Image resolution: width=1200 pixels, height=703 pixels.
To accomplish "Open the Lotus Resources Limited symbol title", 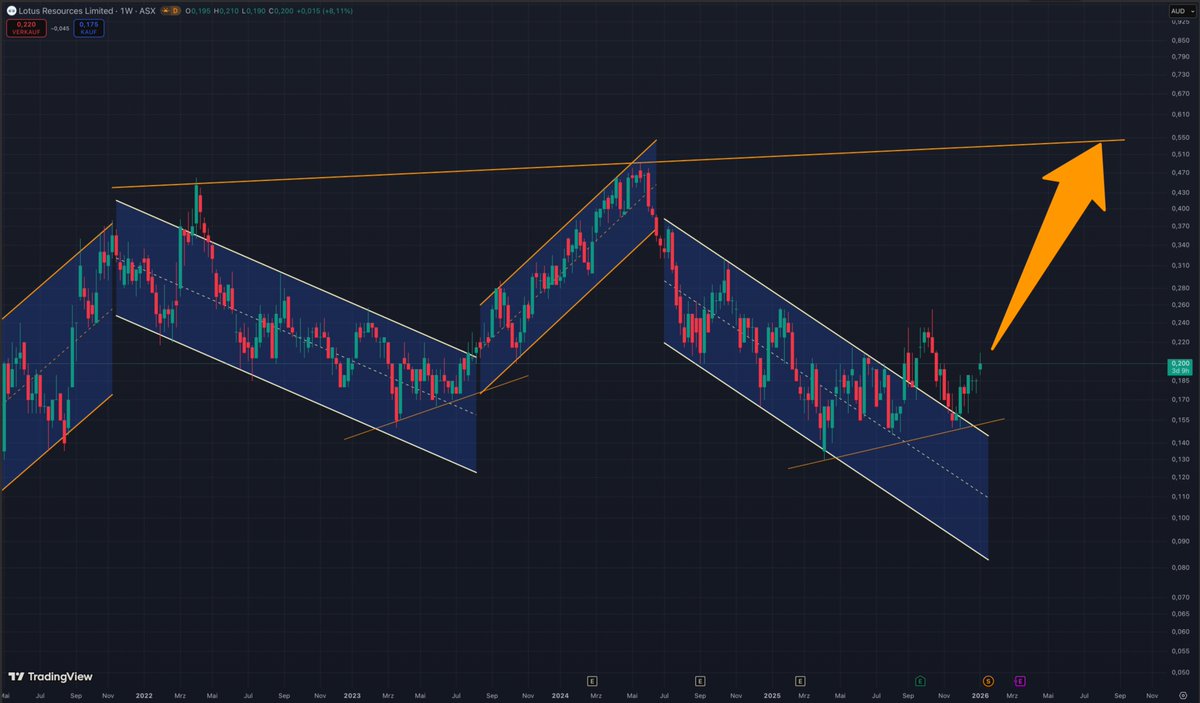I will pos(66,11).
